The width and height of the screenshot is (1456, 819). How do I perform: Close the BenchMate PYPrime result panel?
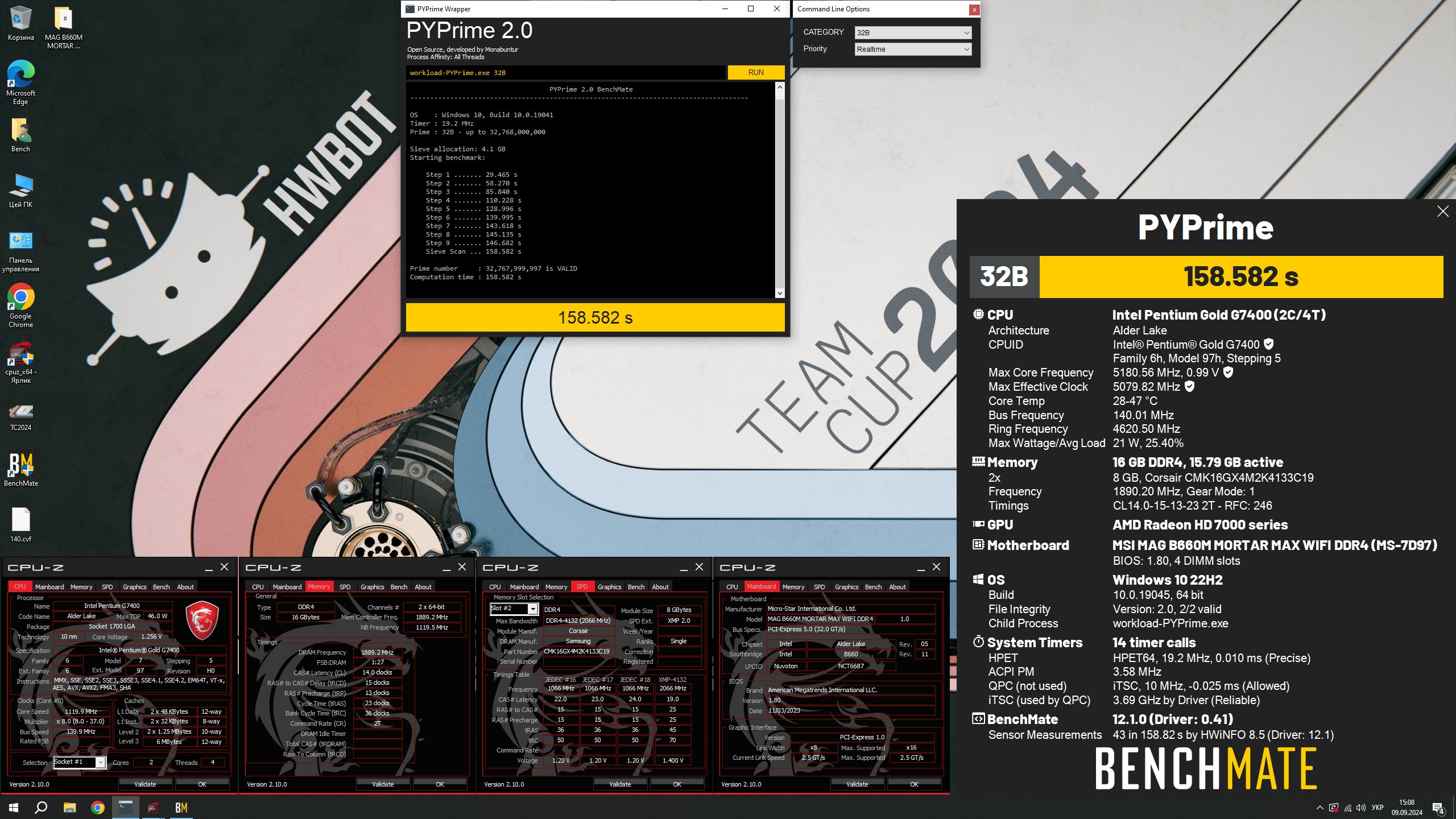1443,212
